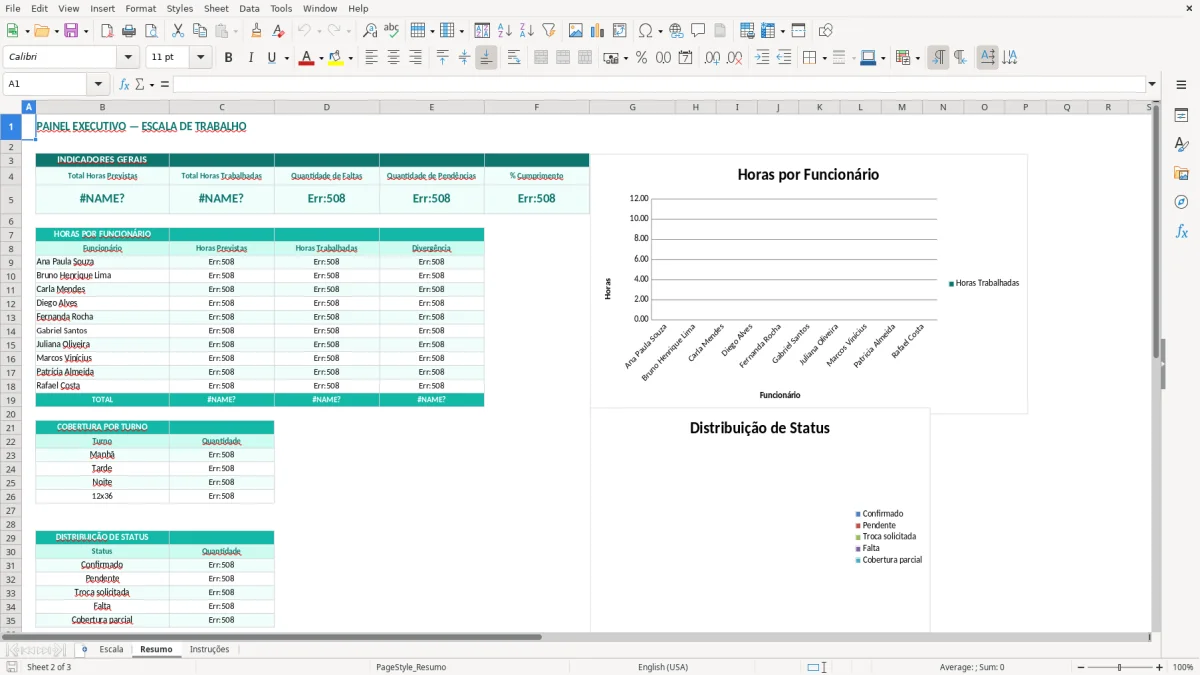Open the Navigator sidebar compass icon
1200x675 pixels.
point(1181,202)
